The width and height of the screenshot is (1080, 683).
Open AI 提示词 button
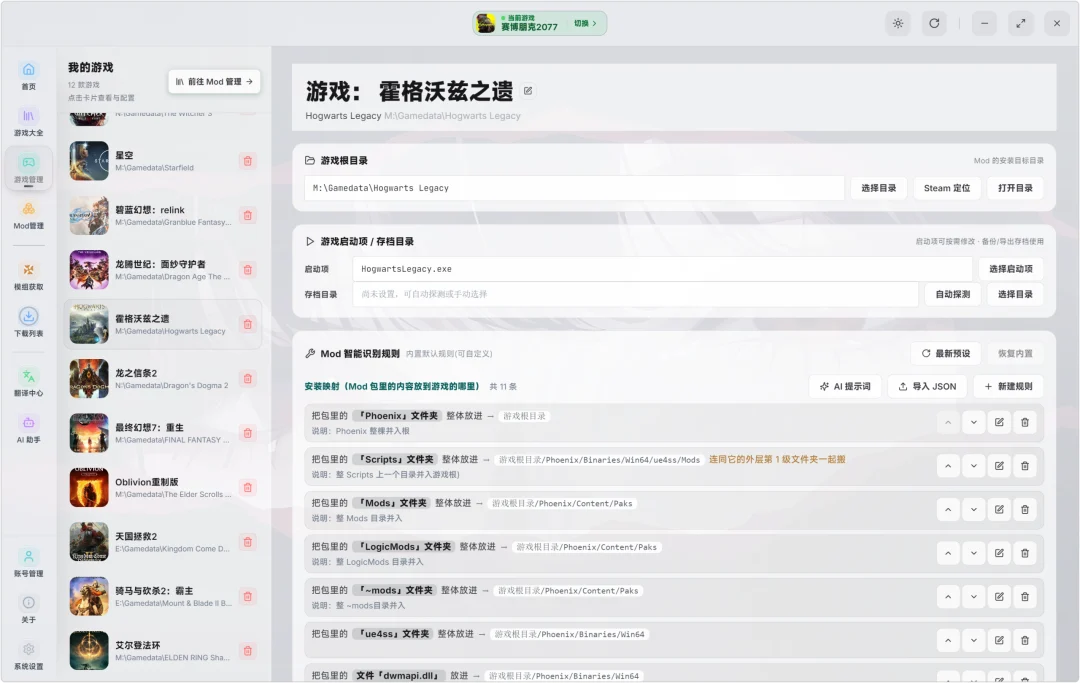coord(845,386)
